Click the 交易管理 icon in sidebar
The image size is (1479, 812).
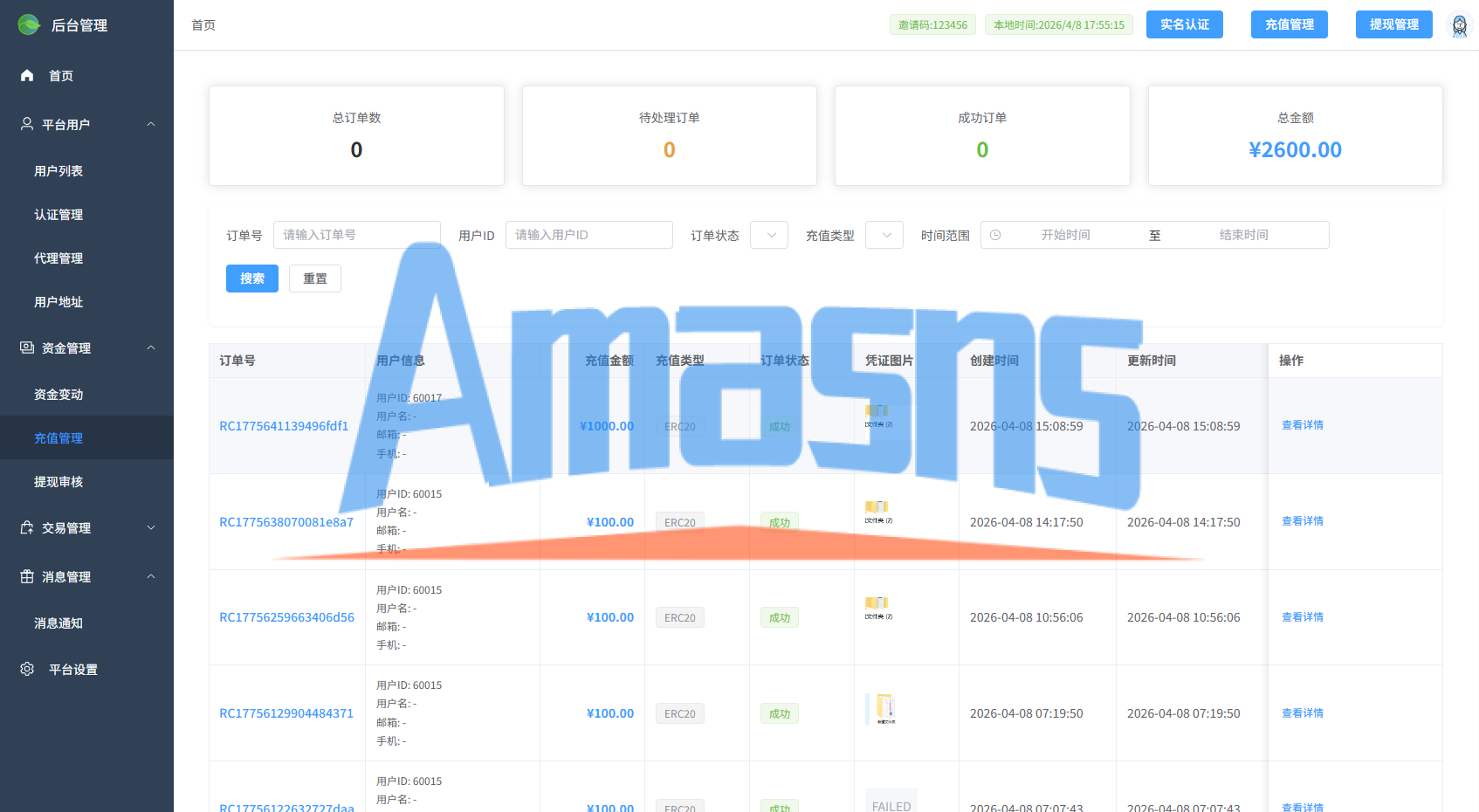tap(27, 527)
